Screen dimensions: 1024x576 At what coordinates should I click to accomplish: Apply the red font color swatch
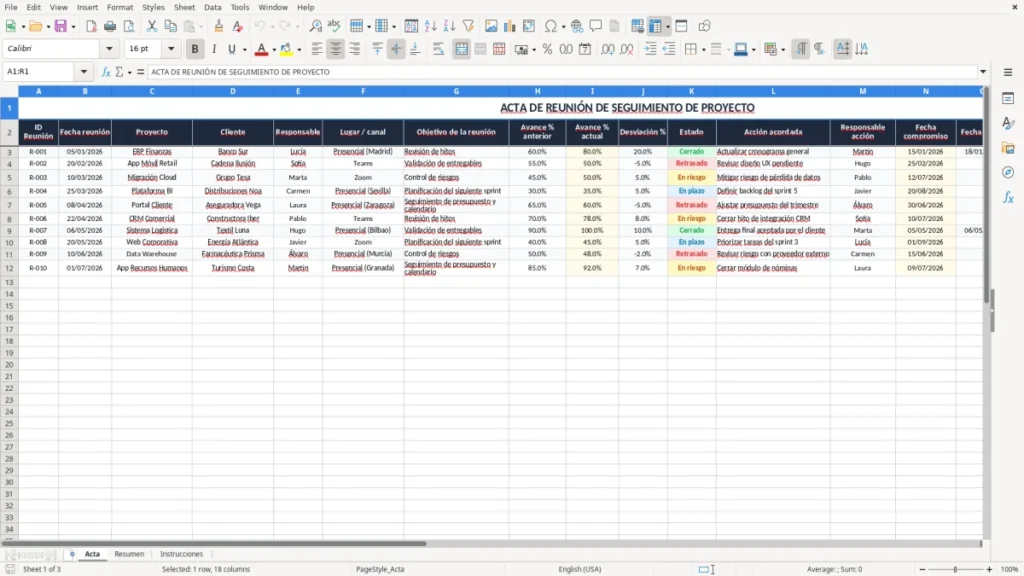261,49
